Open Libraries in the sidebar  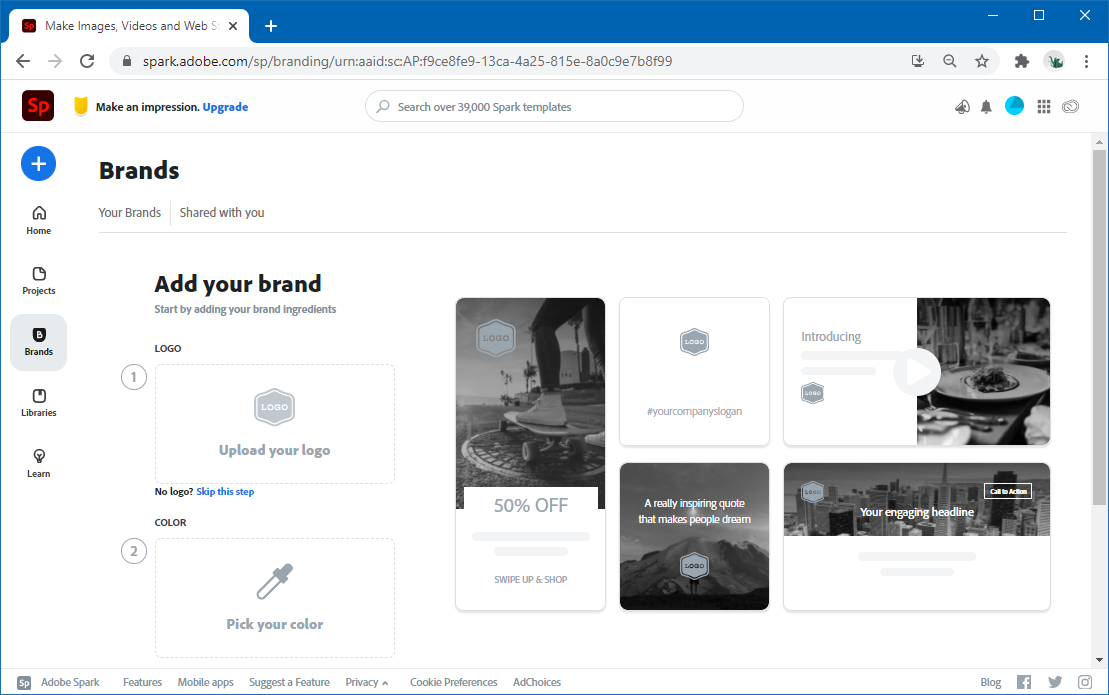39,403
